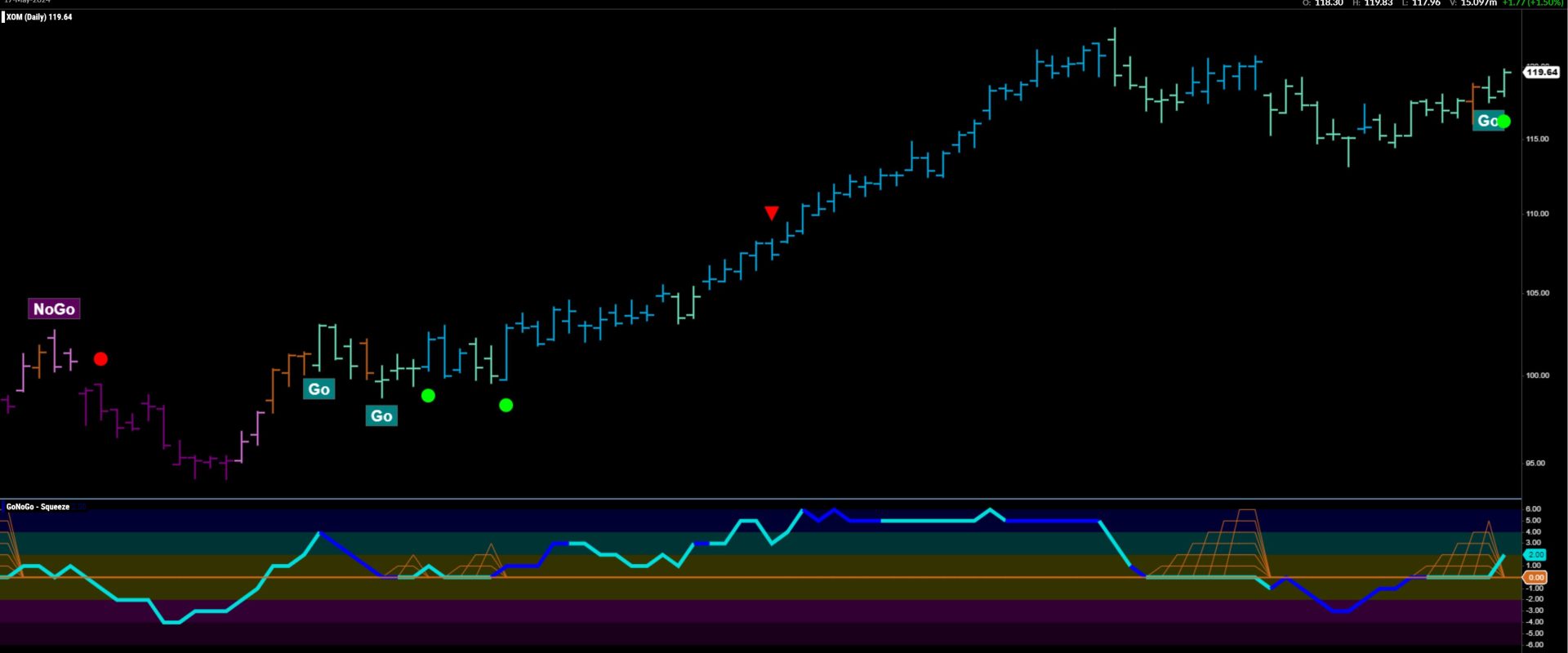Click the 105.00 price axis label
Viewport: 1568px width, 653px height.
point(1537,293)
